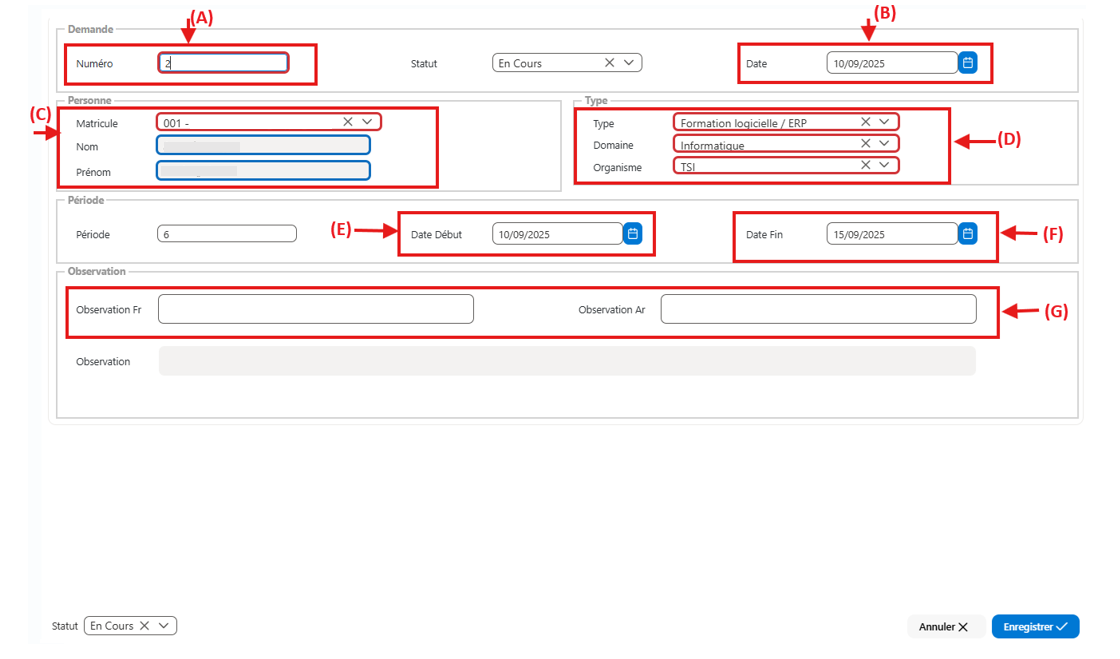Open the calendar picker for Date Fin
The image size is (1120, 659).
point(967,233)
